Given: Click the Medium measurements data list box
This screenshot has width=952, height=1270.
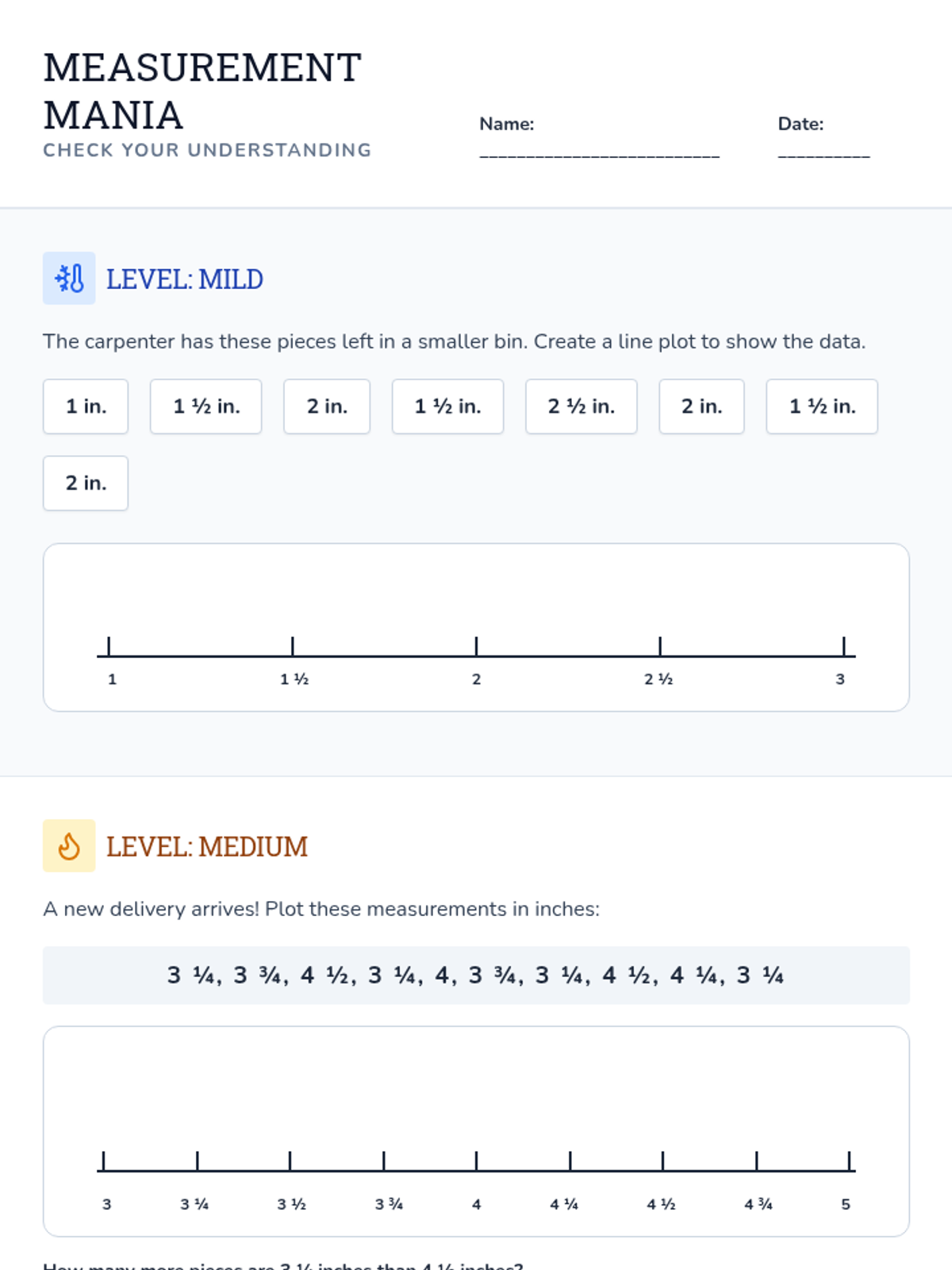Looking at the screenshot, I should click(x=476, y=976).
